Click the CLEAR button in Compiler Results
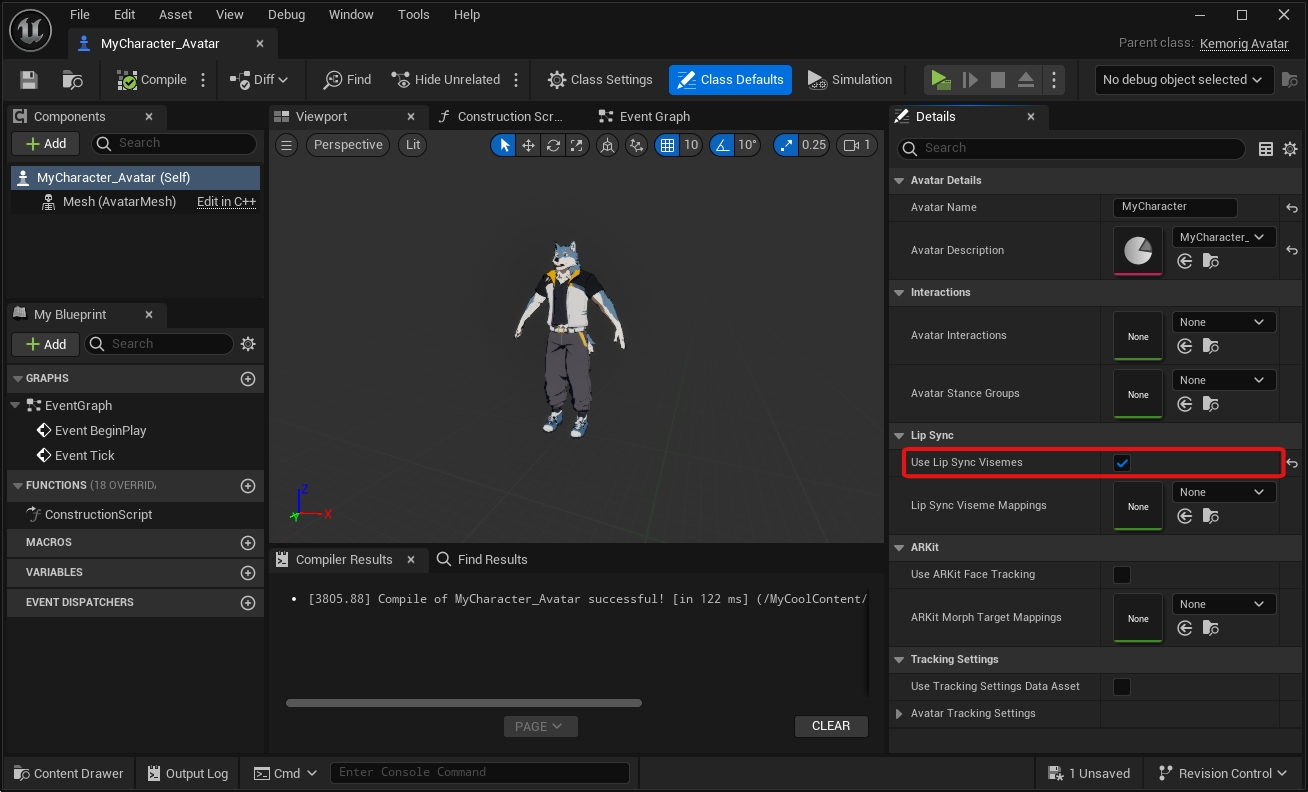Image resolution: width=1308 pixels, height=792 pixels. click(x=830, y=726)
